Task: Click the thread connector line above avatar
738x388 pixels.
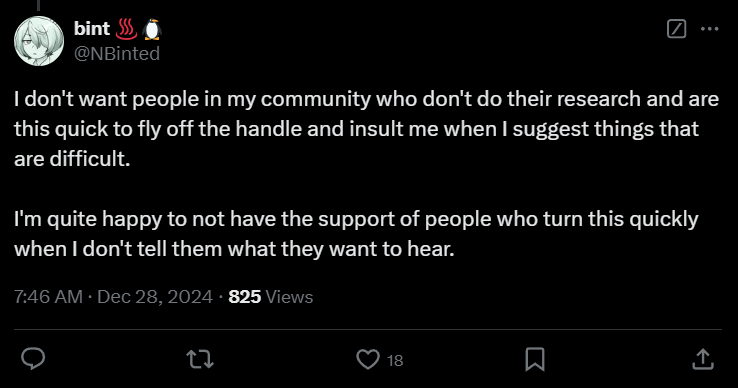Action: pyautogui.click(x=39, y=5)
